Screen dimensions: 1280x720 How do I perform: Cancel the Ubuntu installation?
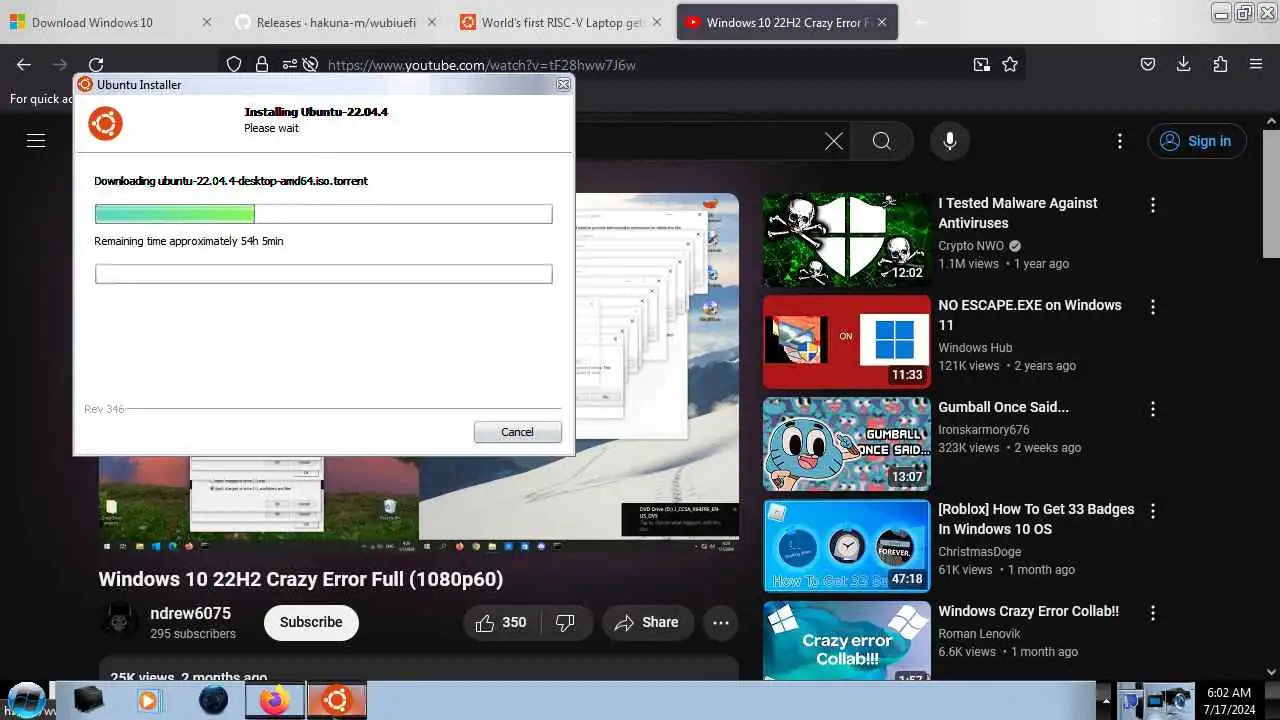click(517, 432)
